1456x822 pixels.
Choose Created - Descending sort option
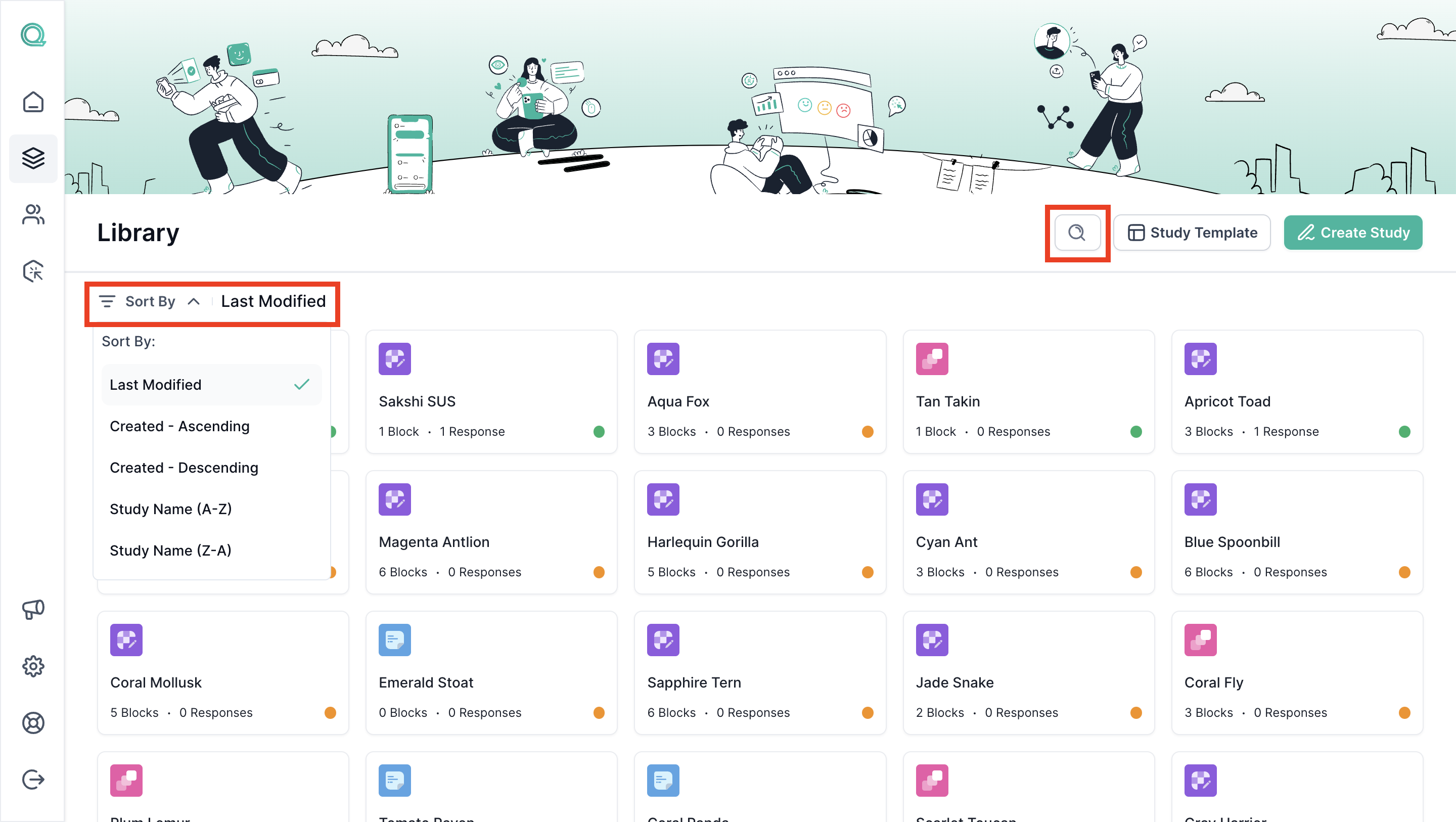pos(211,468)
